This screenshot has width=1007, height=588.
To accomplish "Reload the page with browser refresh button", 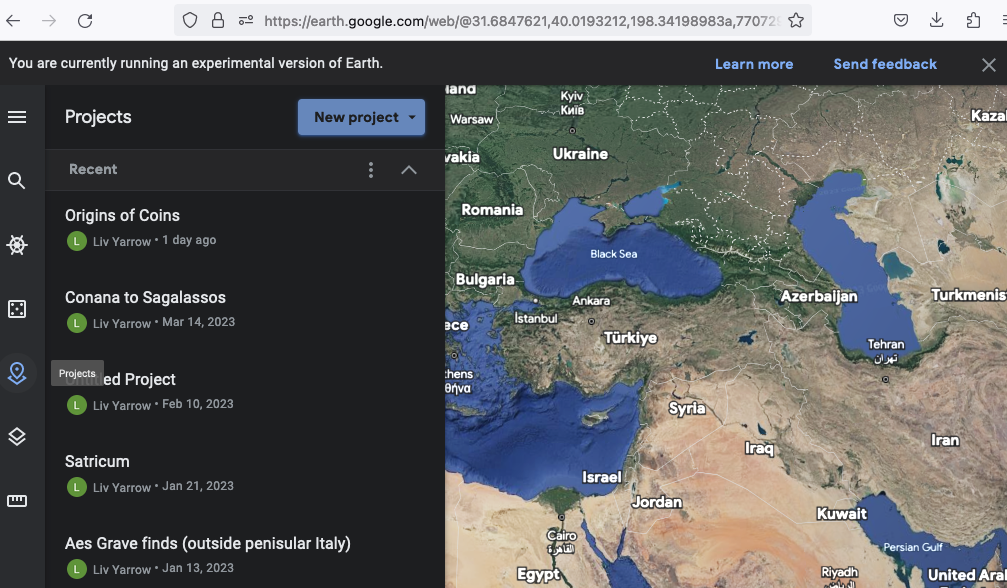I will pyautogui.click(x=85, y=21).
